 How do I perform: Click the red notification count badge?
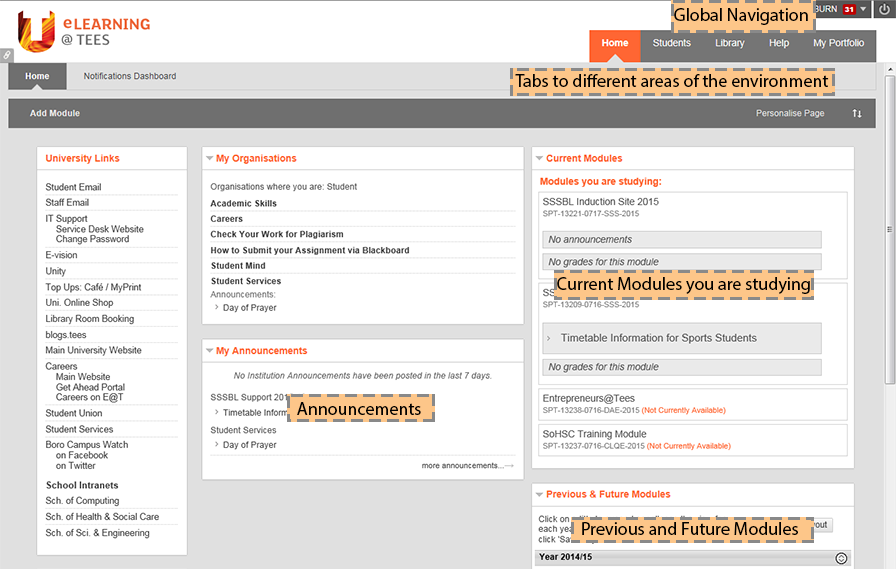tap(849, 9)
